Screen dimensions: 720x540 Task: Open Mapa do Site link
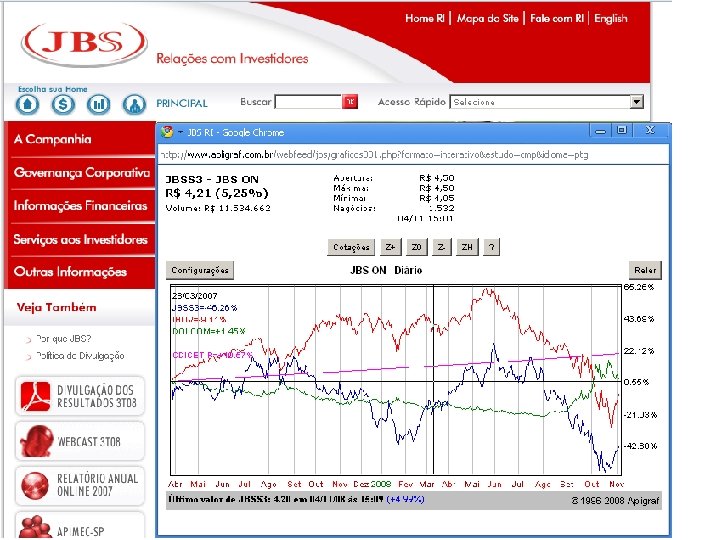coord(487,18)
